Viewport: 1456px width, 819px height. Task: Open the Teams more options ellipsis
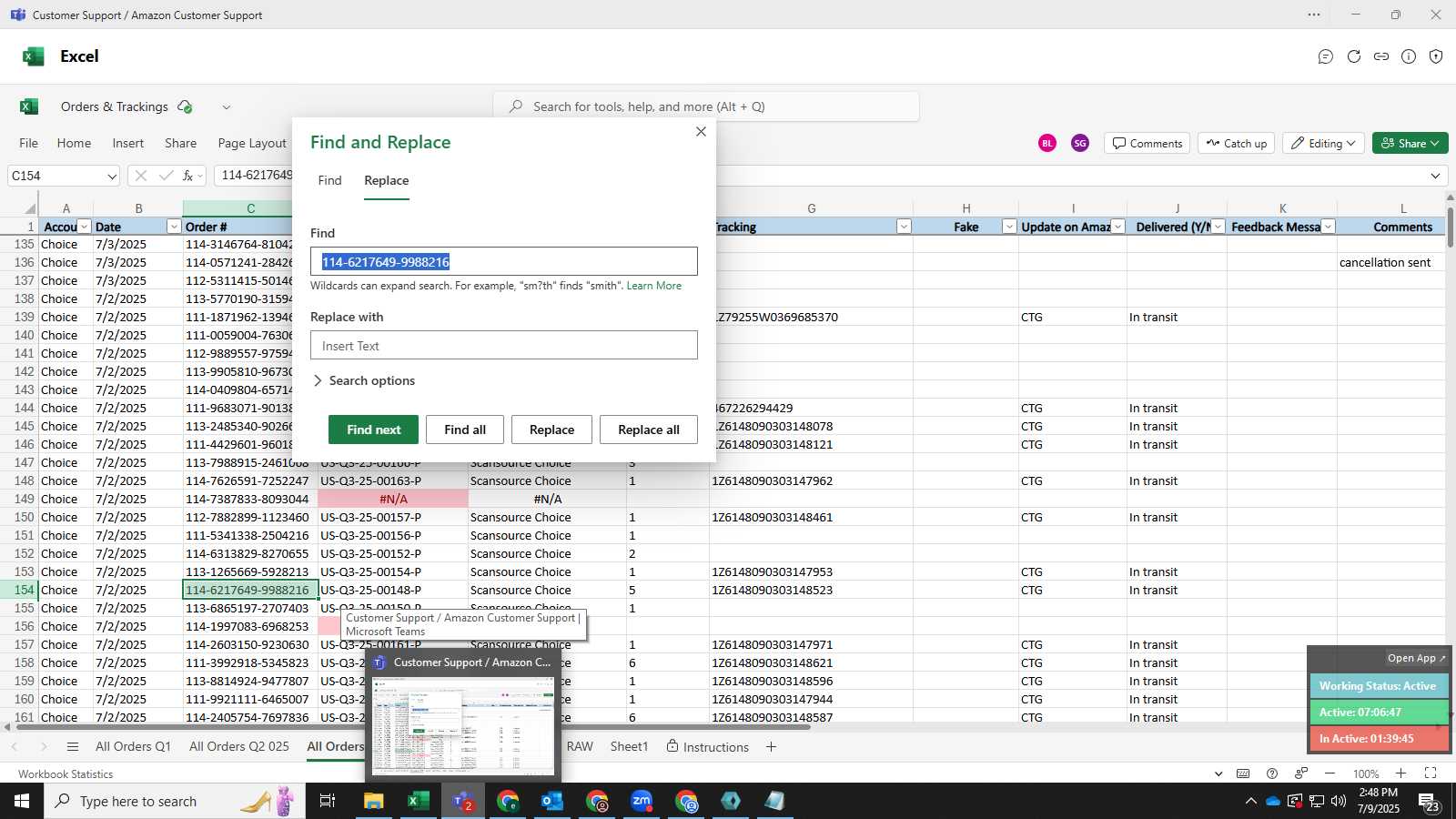tap(1314, 15)
